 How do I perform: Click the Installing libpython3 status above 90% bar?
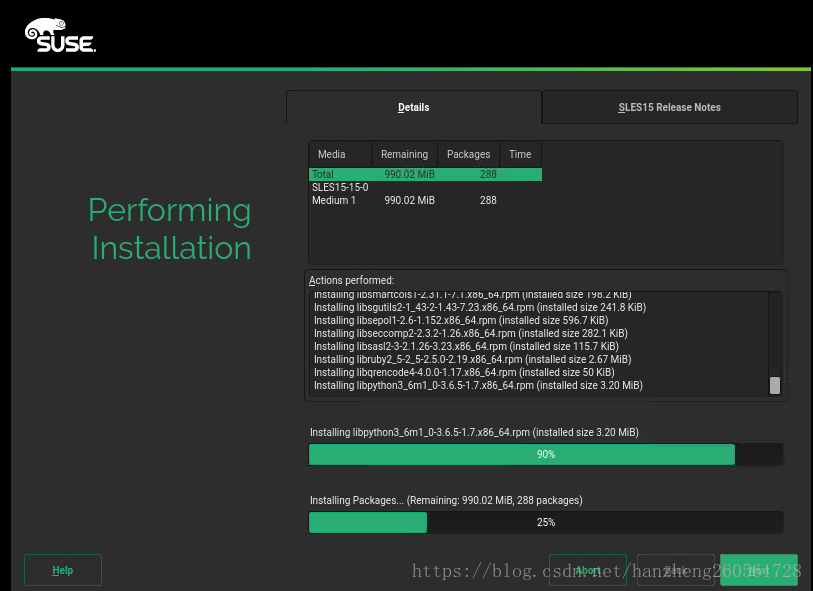click(474, 432)
